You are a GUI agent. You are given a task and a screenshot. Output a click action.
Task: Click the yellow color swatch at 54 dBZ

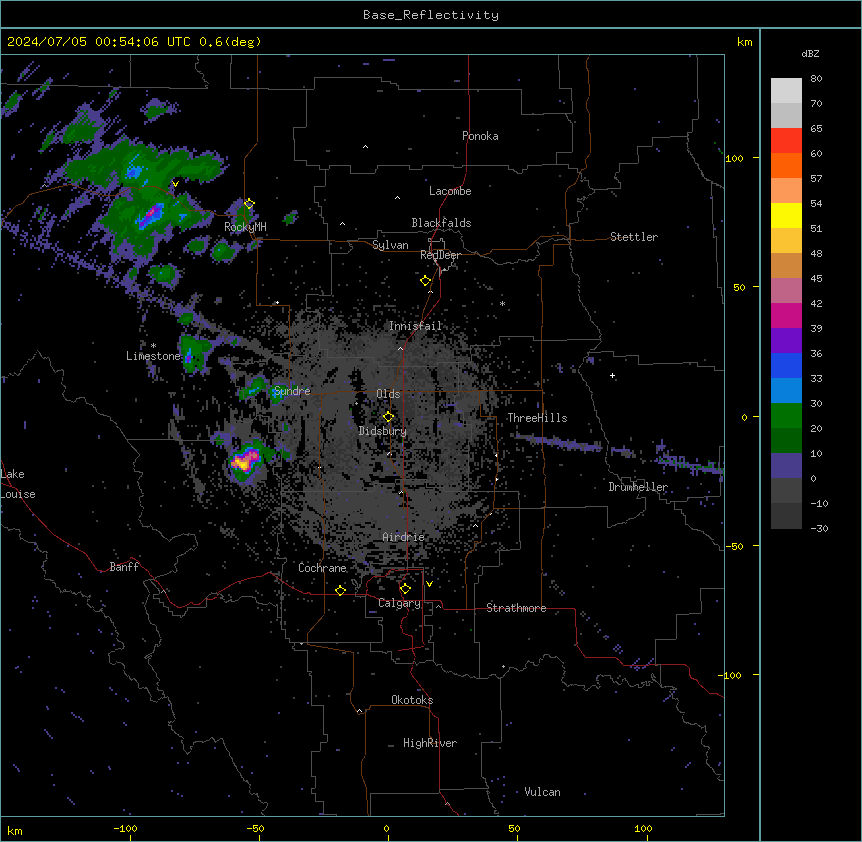786,215
